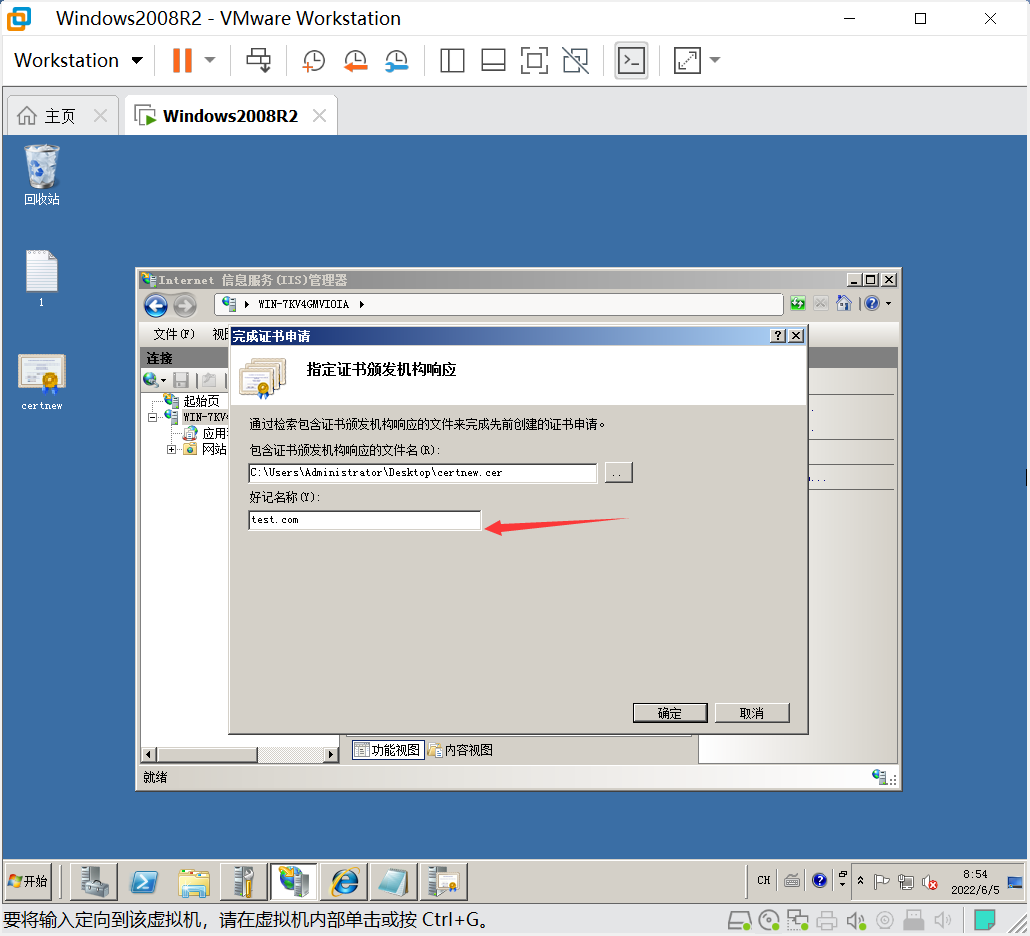Expand the 网站 tree node
Viewport: 1030px width, 936px height.
point(171,449)
